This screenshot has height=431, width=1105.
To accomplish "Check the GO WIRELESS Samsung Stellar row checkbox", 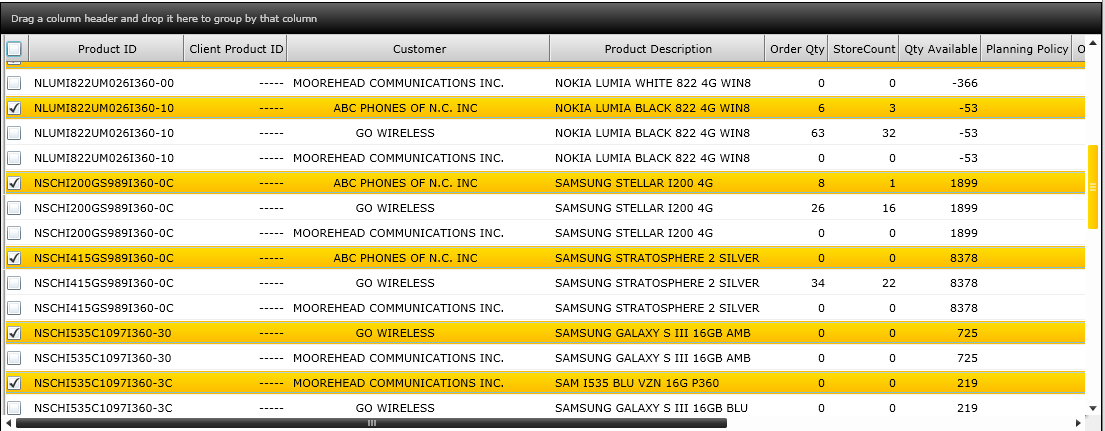I will 14,208.
